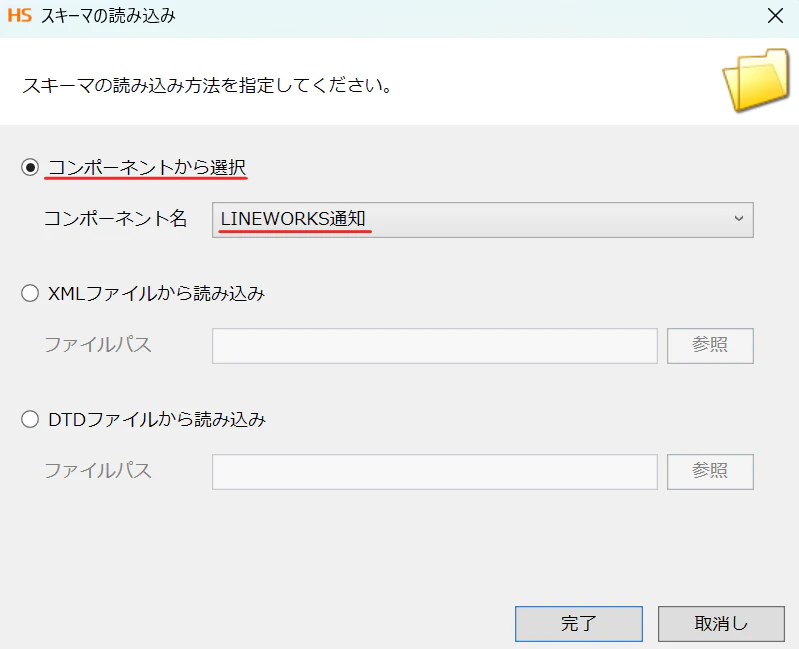Open the コンポーネント名 dropdown showing LINEWORKS通知
Screen dimensions: 799x649
pyautogui.click(x=483, y=220)
